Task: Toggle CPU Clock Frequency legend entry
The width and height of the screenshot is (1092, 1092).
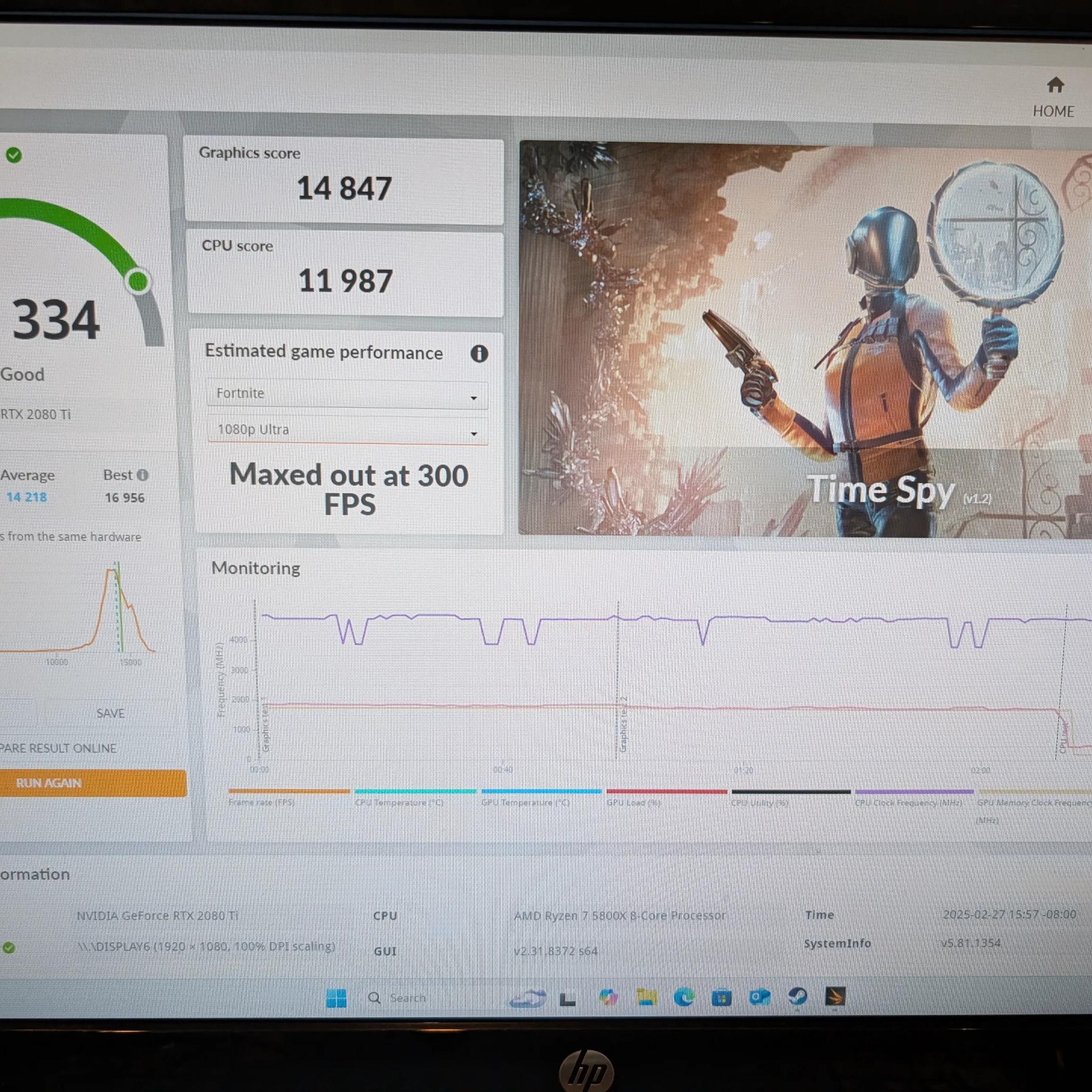Action: tap(914, 798)
